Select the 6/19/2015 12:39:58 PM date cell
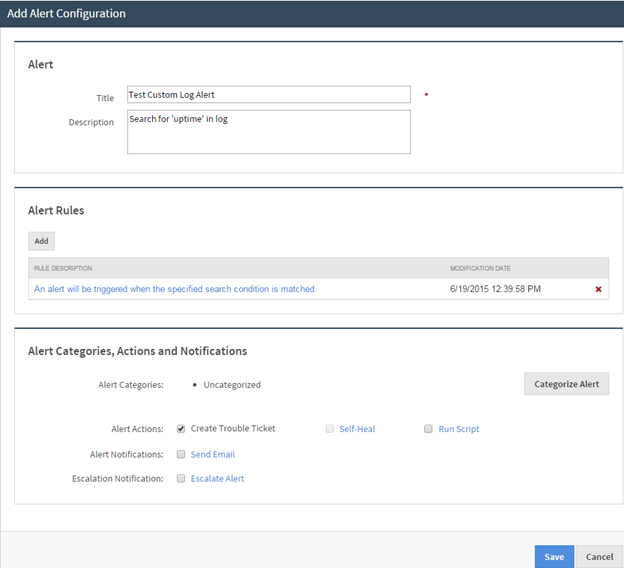This screenshot has height=568, width=624. 495,289
